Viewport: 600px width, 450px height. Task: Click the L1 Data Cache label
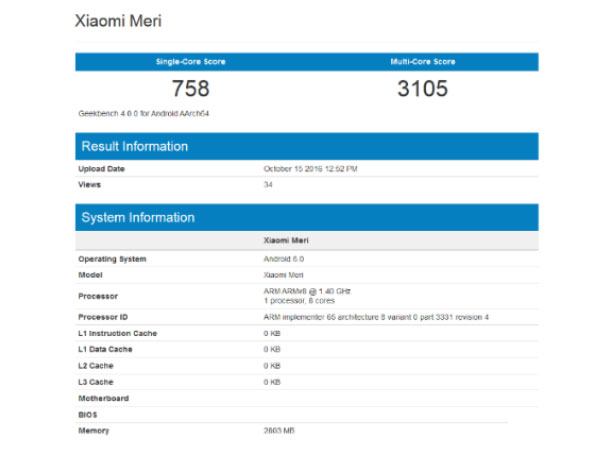point(105,349)
